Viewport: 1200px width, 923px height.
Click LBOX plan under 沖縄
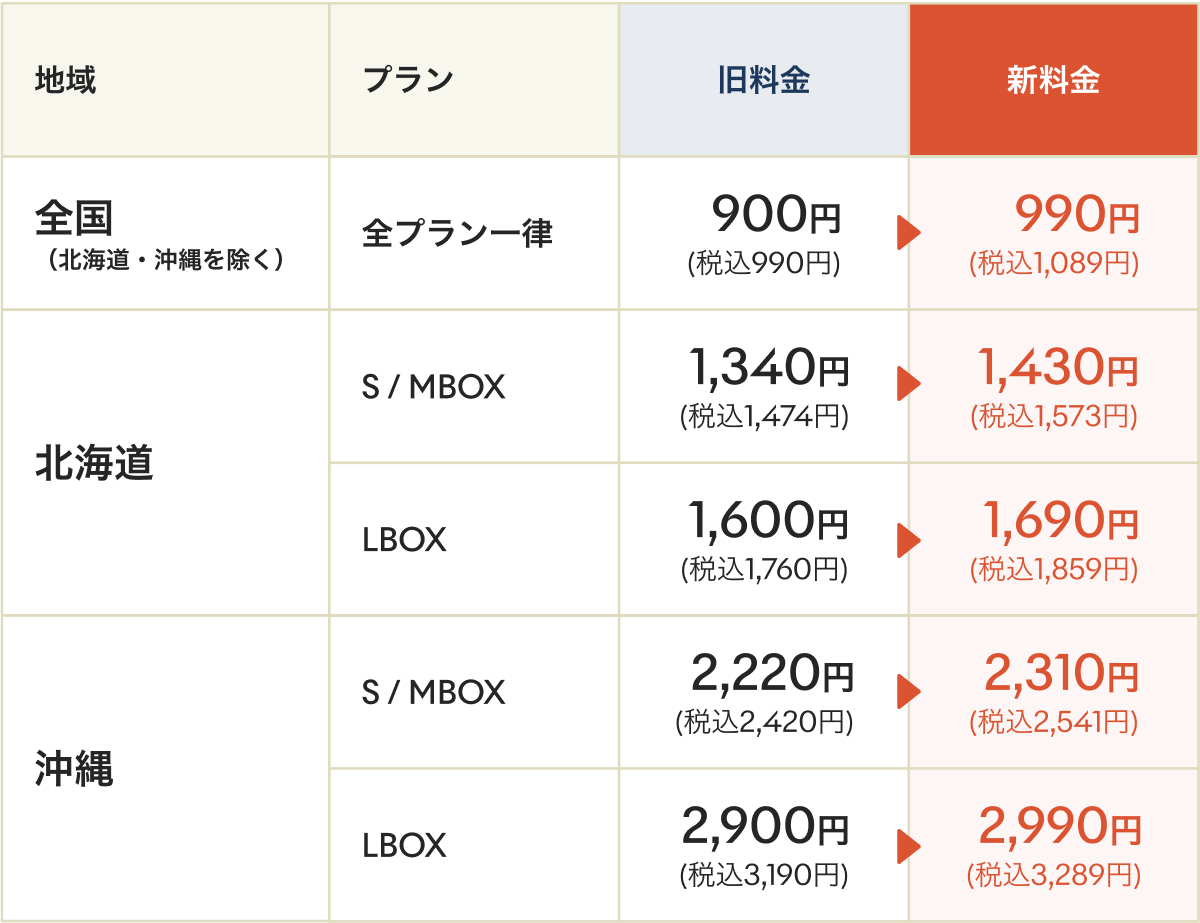click(x=474, y=846)
